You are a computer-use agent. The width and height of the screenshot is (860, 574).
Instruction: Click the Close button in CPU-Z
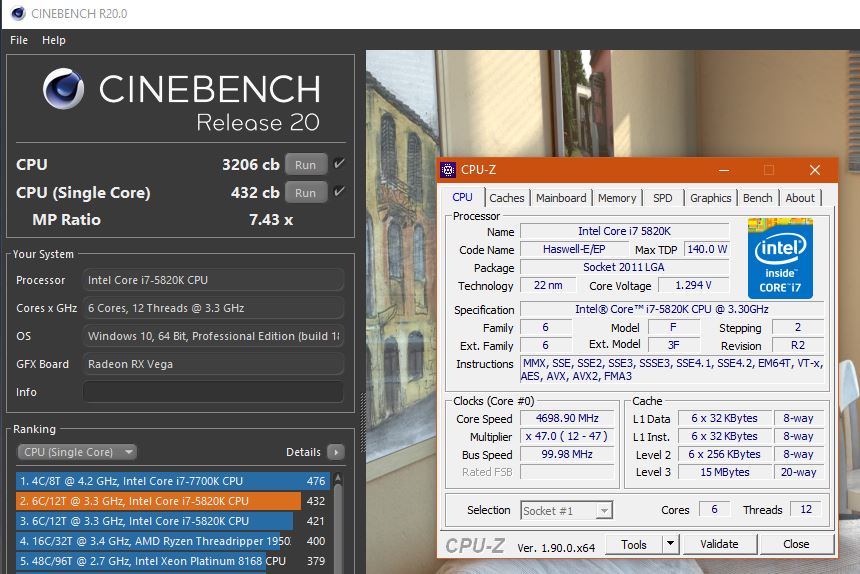[796, 544]
